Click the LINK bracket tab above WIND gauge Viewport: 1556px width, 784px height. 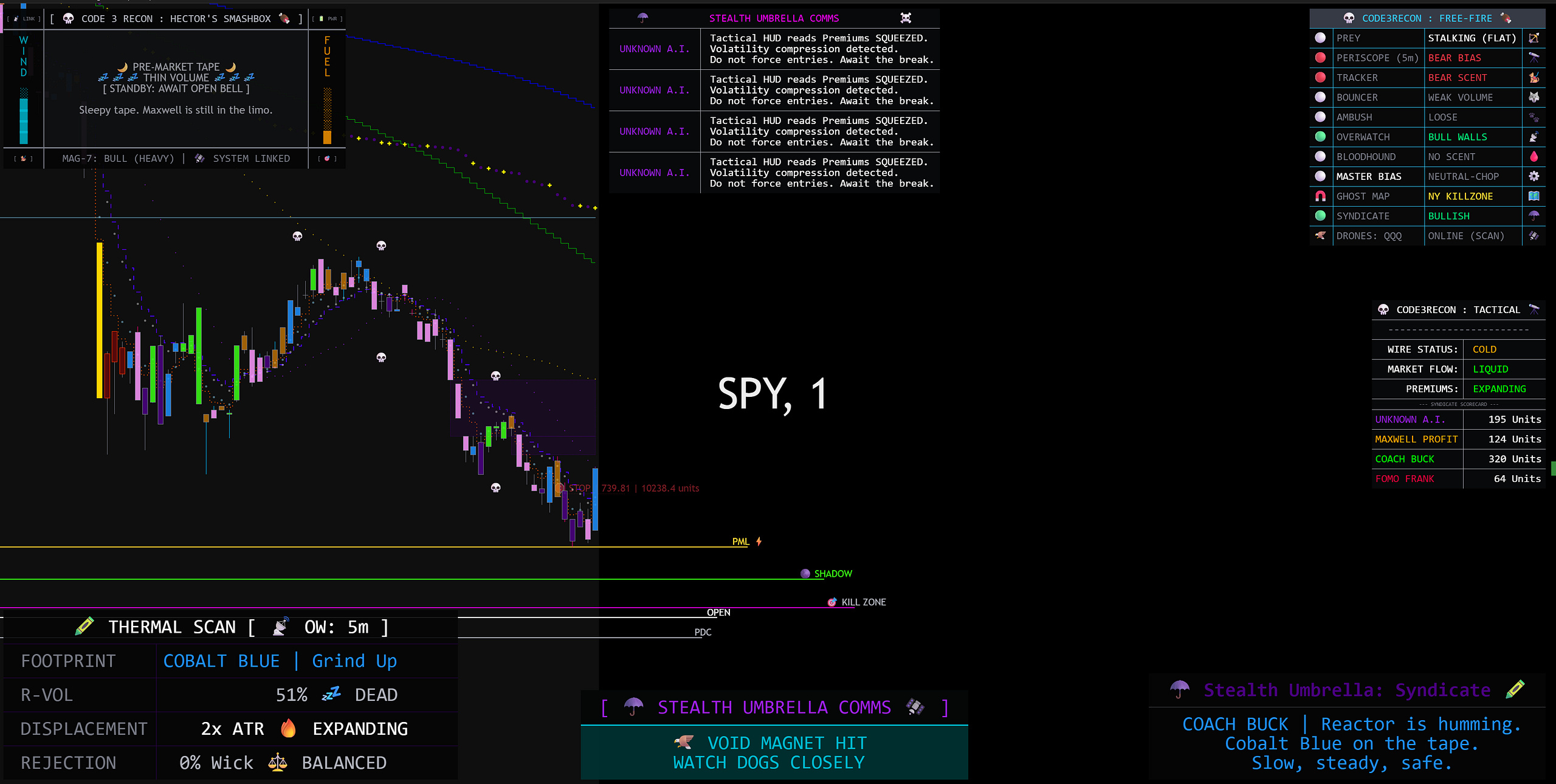[x=24, y=19]
